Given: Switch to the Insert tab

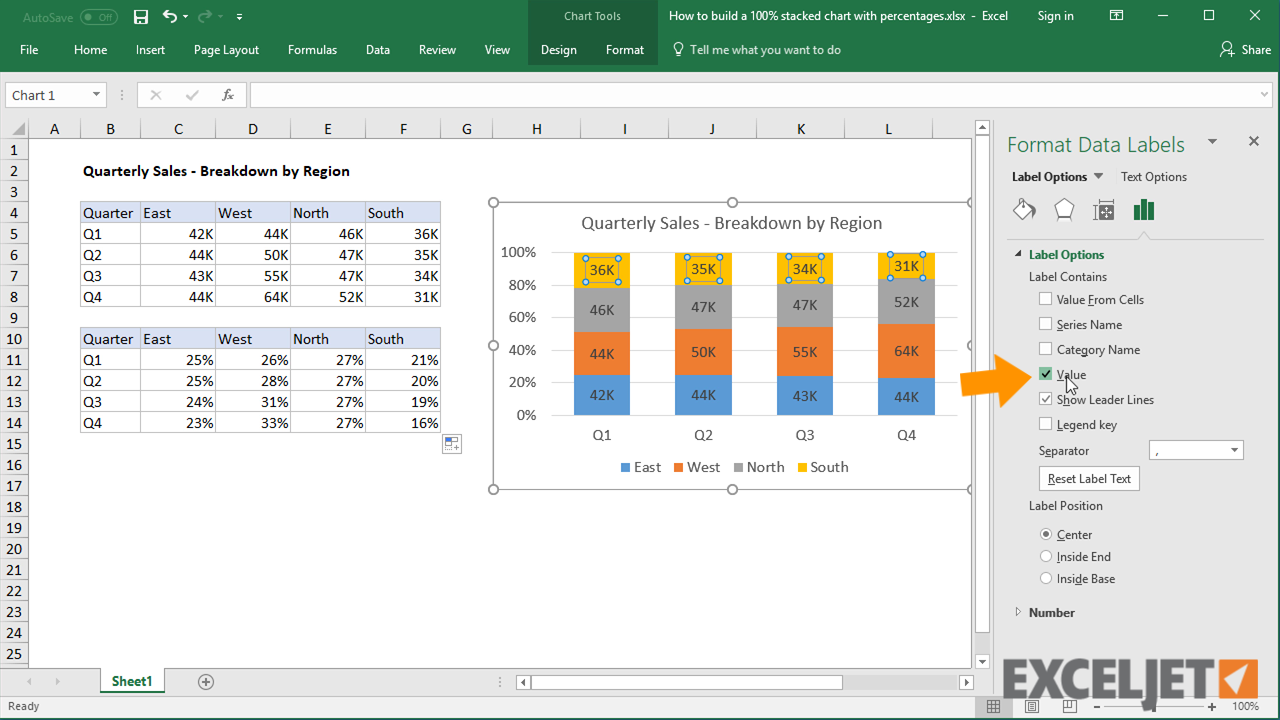Looking at the screenshot, I should (x=151, y=50).
